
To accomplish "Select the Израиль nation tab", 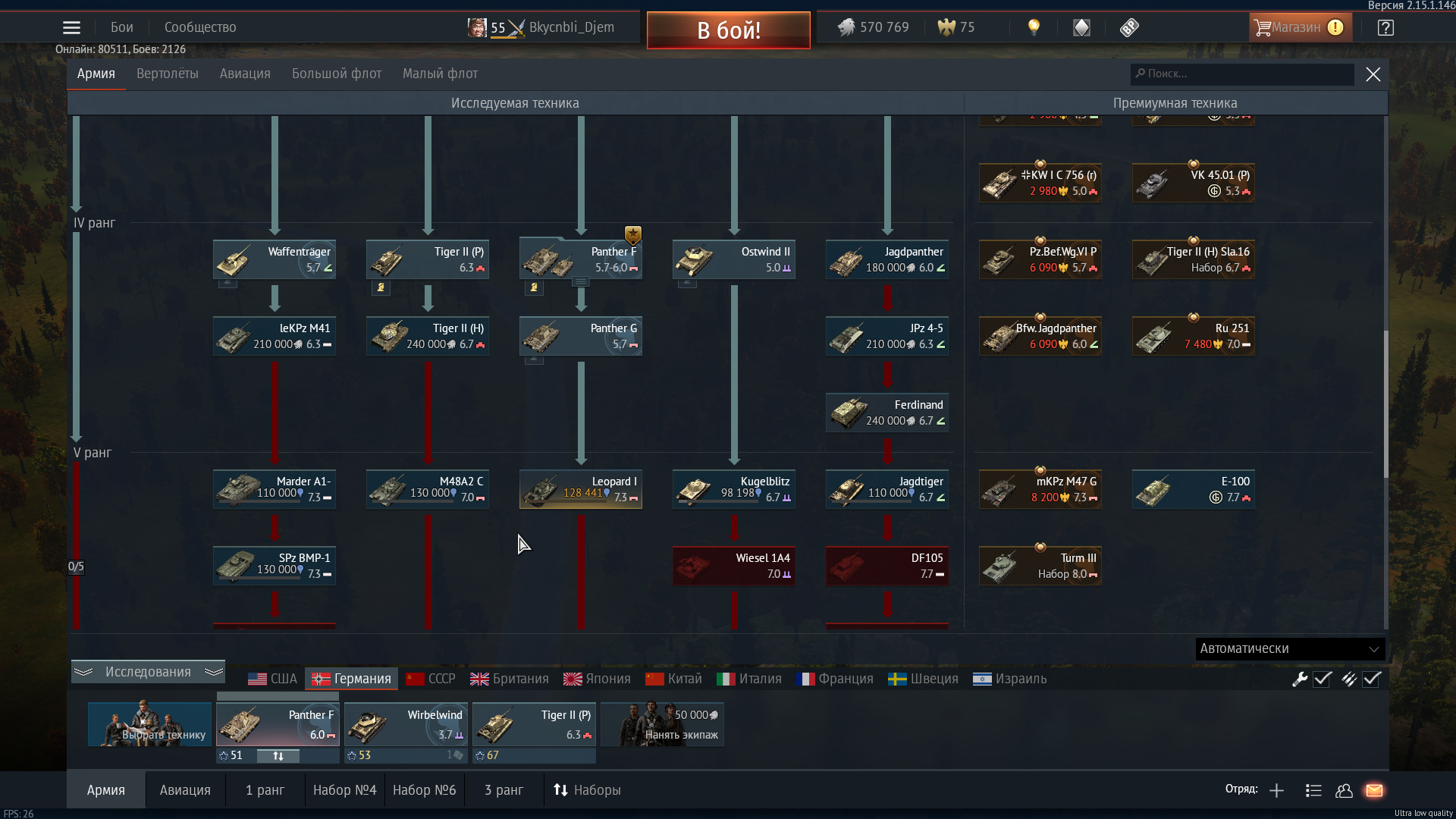I will (x=1009, y=679).
